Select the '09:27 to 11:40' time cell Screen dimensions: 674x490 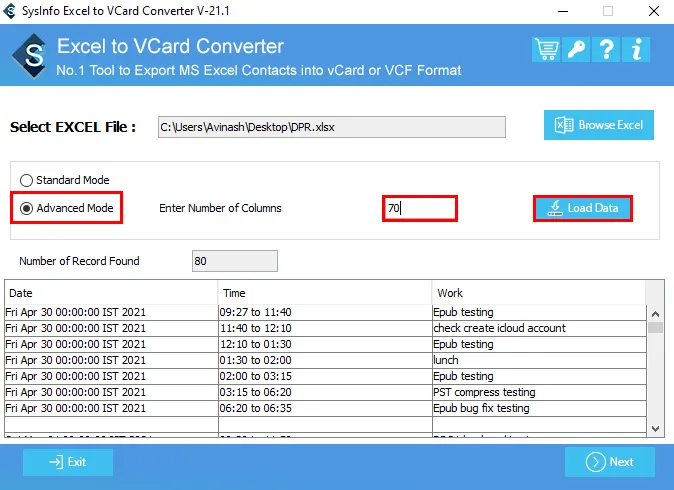325,312
